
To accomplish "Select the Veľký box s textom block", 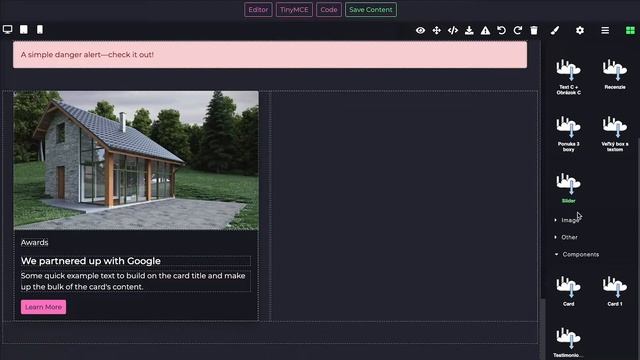I will point(615,134).
